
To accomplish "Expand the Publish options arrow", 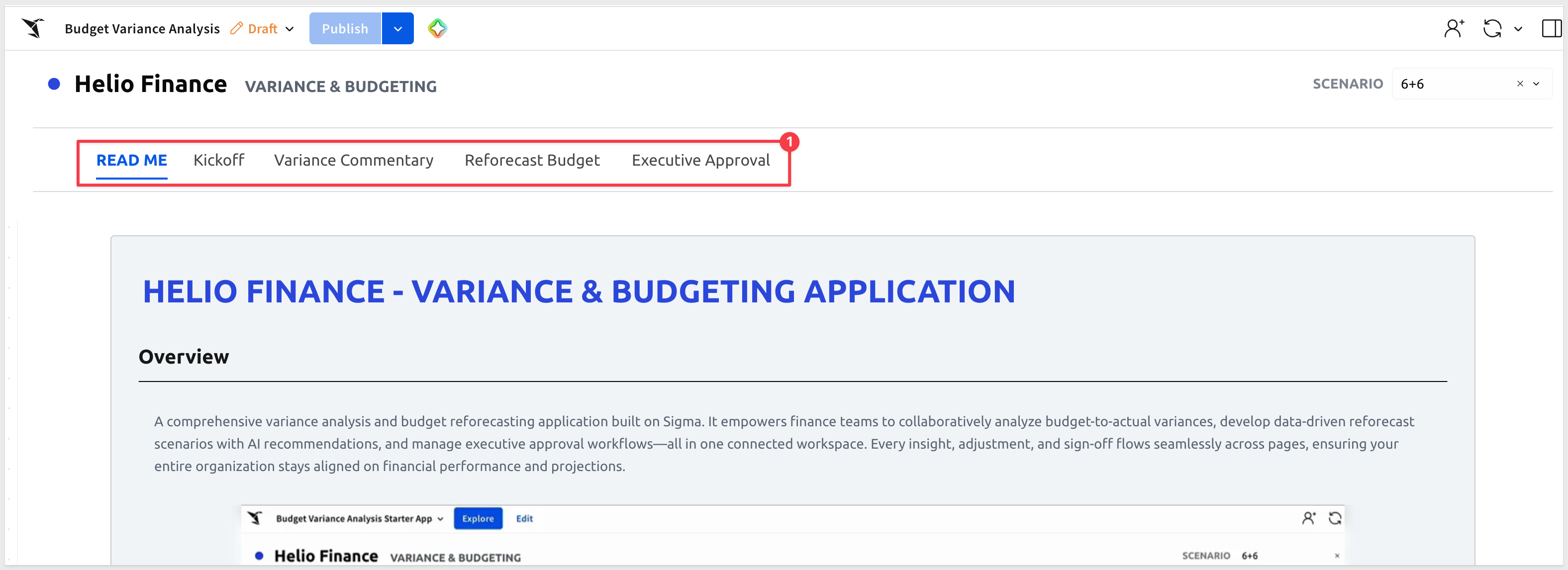I will tap(398, 28).
